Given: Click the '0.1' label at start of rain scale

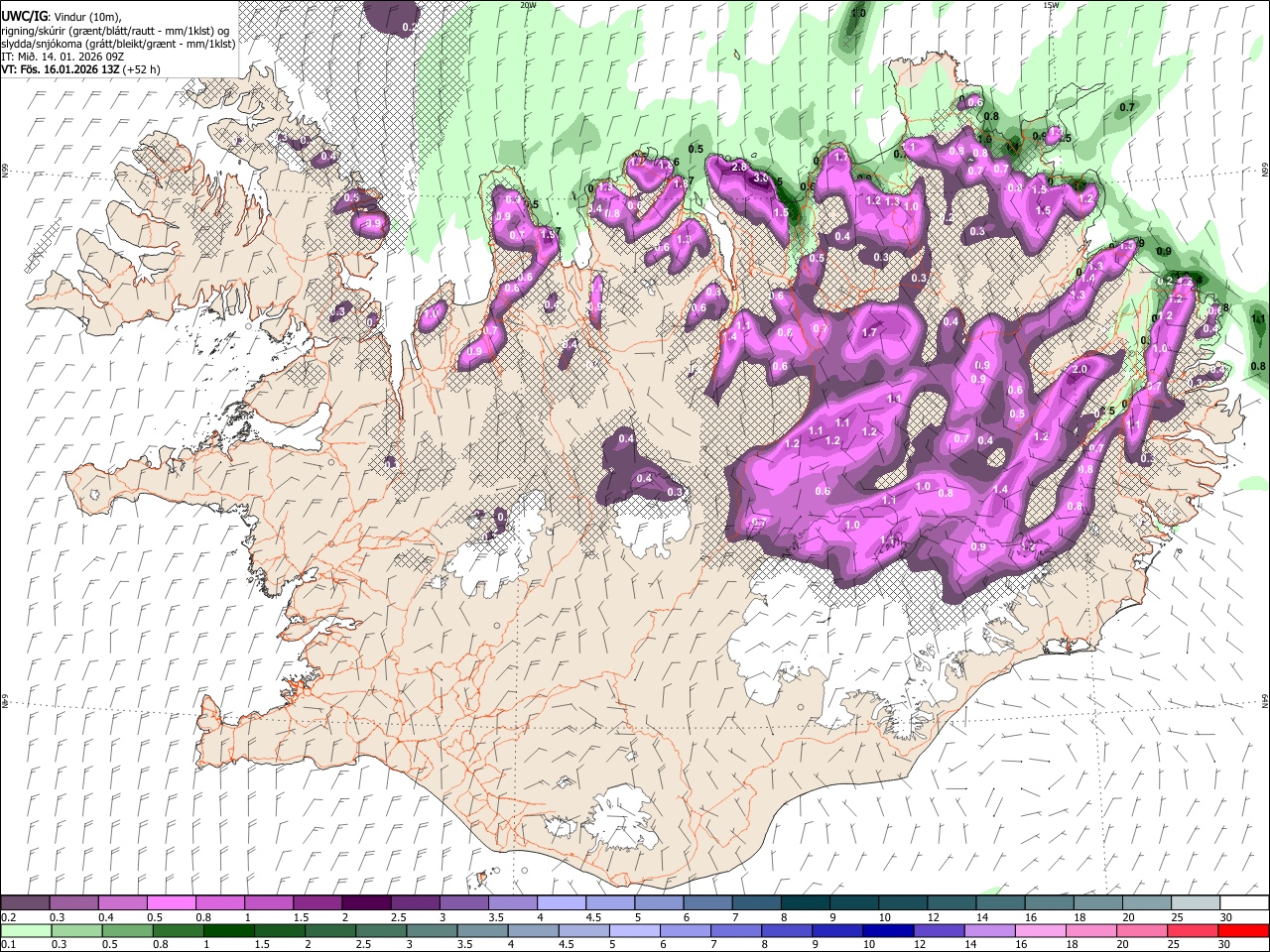Looking at the screenshot, I should 9,944.
